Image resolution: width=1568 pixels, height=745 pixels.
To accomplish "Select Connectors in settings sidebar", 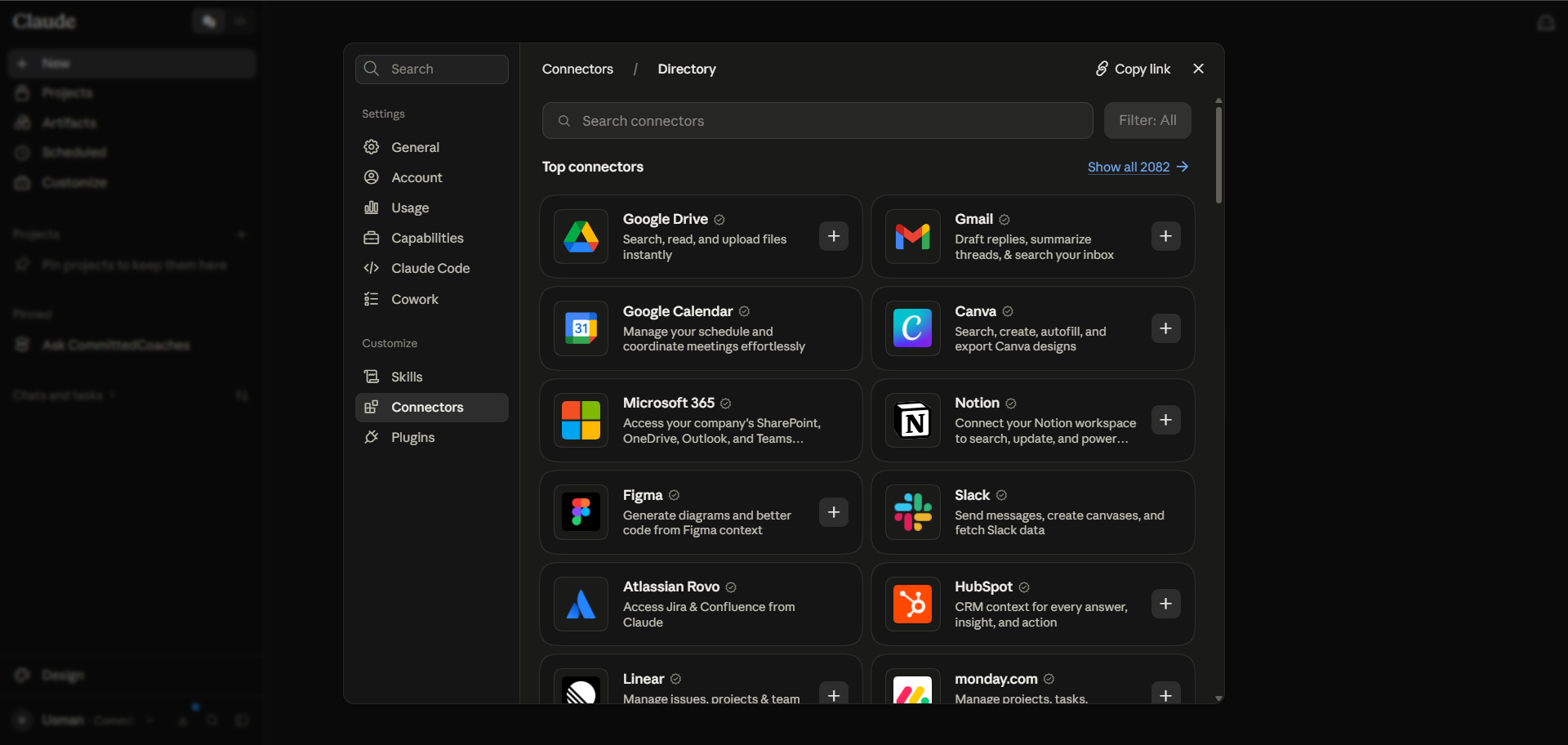I will click(x=431, y=407).
